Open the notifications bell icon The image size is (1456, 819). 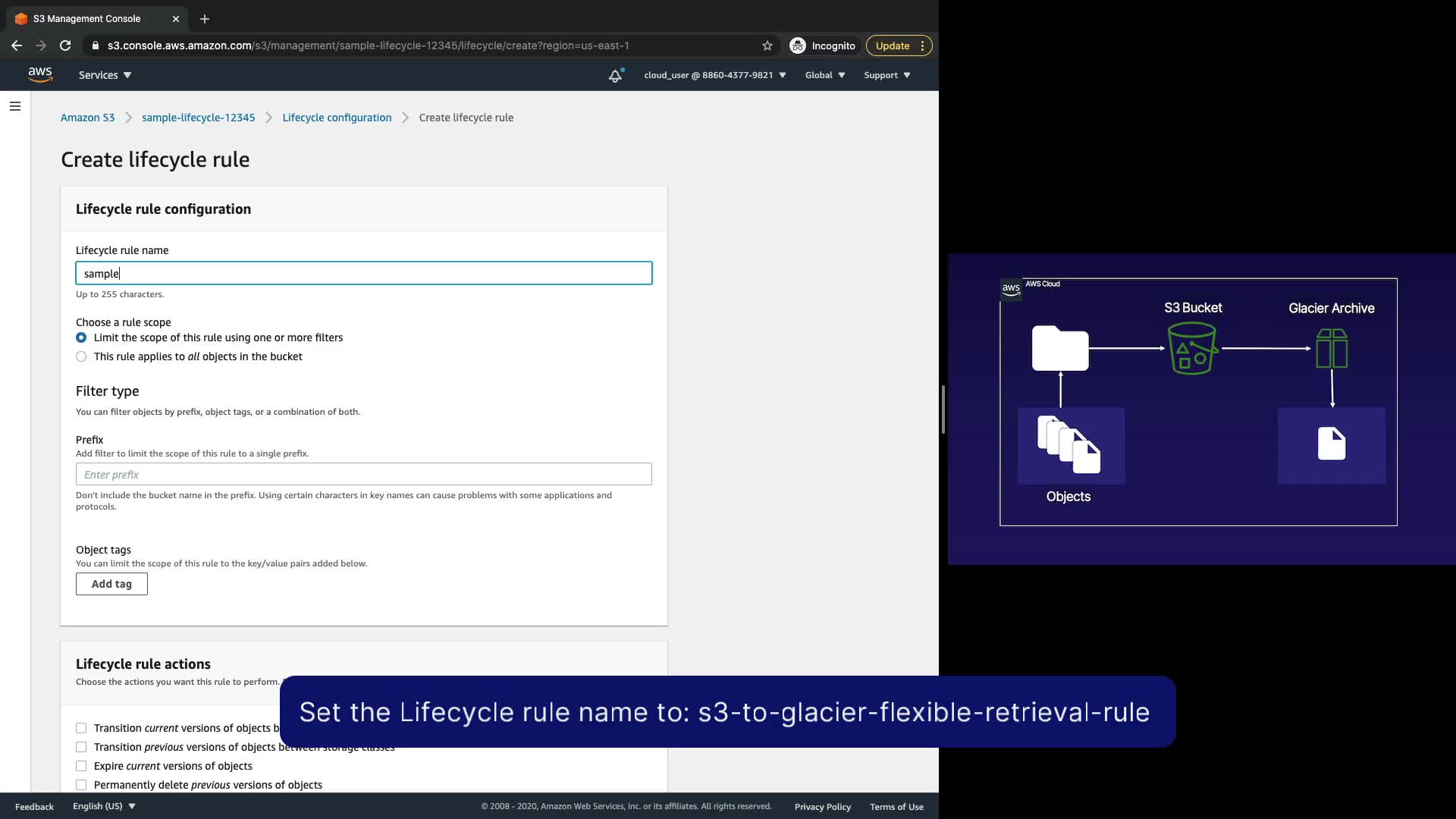point(616,75)
